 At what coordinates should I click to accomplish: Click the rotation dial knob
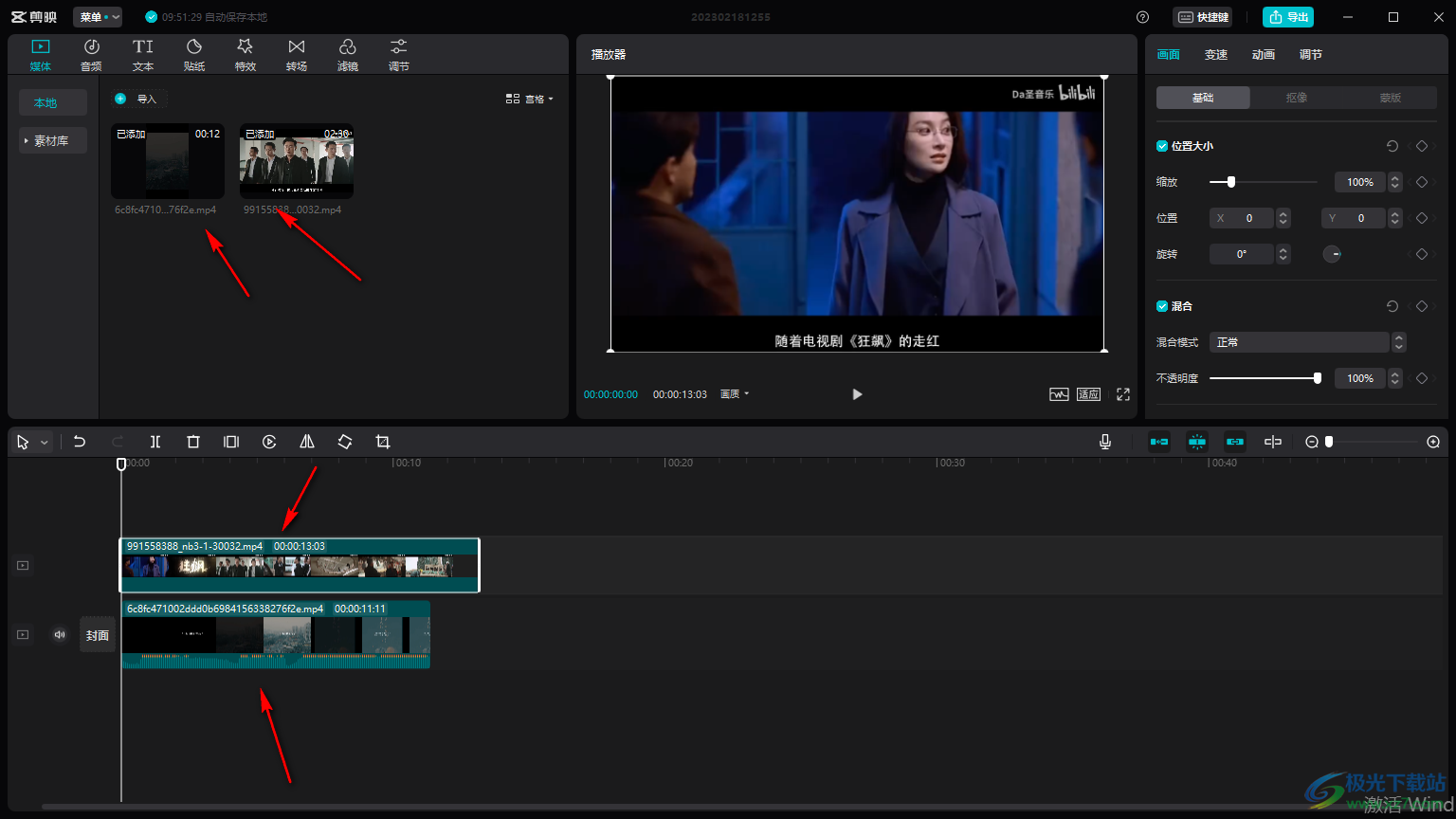[x=1332, y=254]
